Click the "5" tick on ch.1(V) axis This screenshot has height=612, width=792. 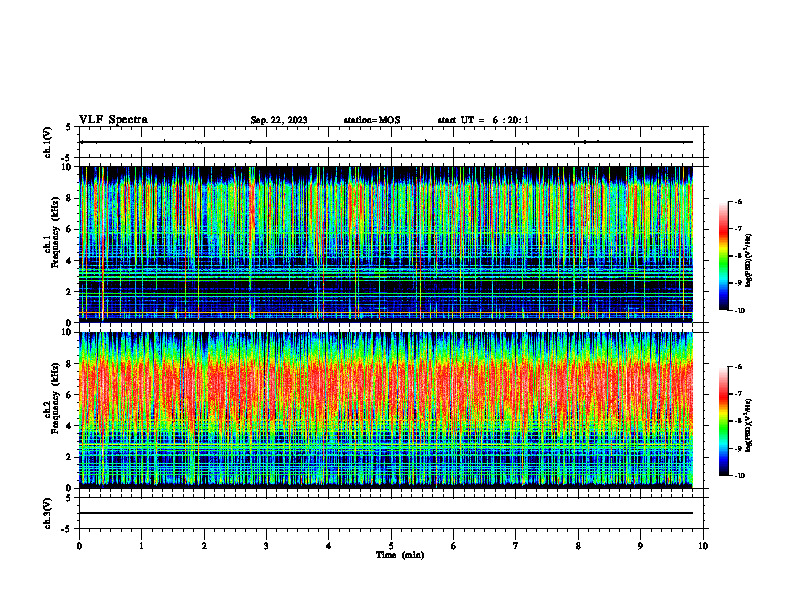pyautogui.click(x=68, y=127)
